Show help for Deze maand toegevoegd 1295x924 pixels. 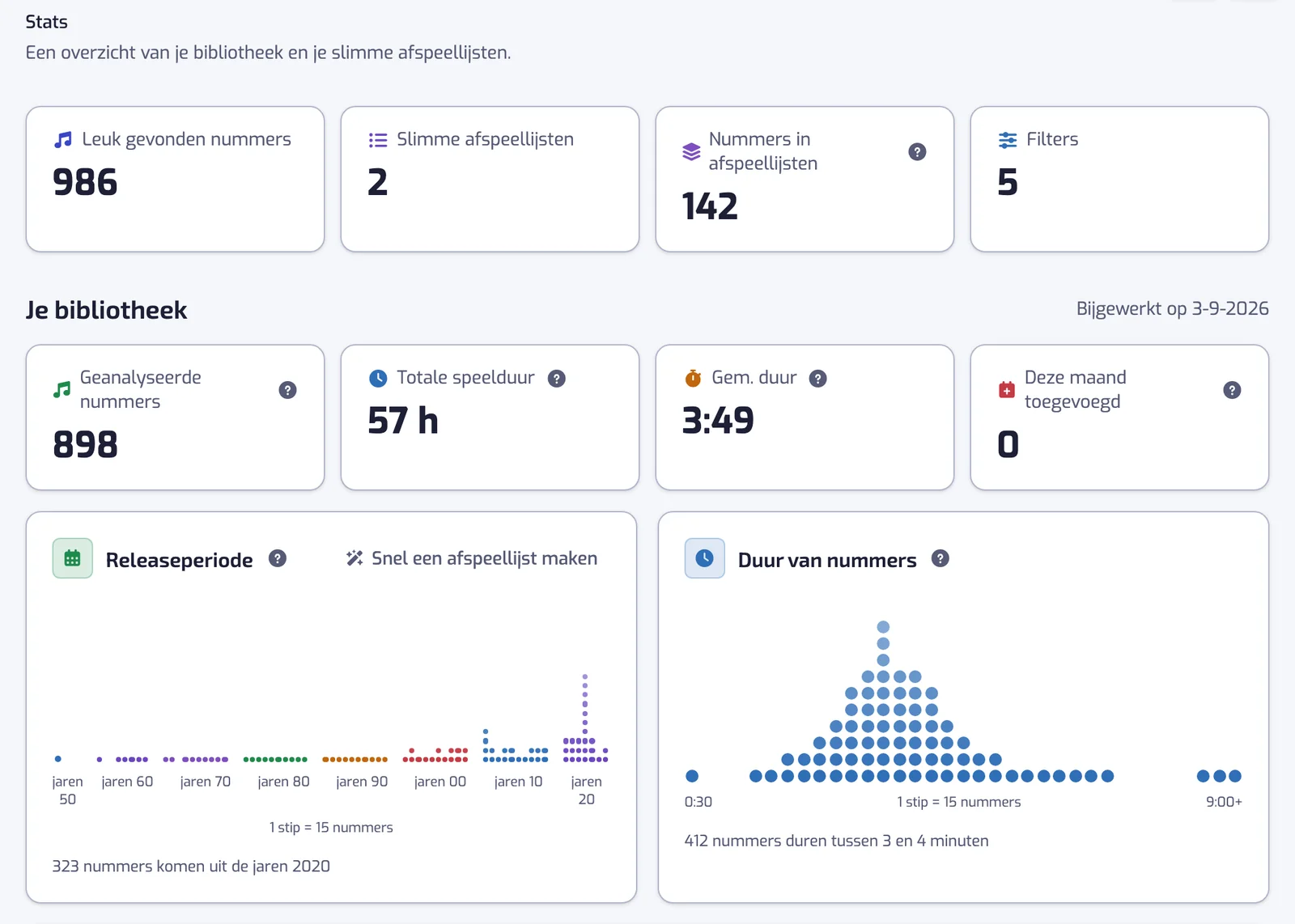tap(1232, 390)
